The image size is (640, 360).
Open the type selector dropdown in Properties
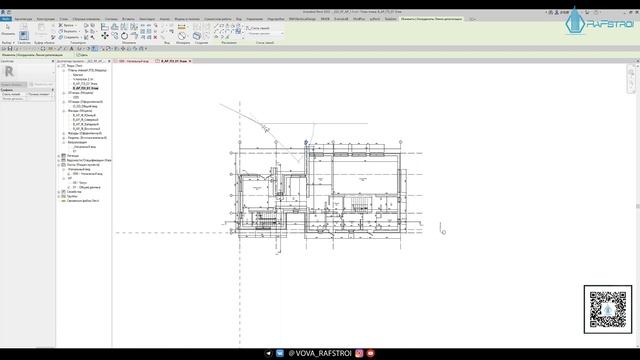pyautogui.click(x=53, y=72)
